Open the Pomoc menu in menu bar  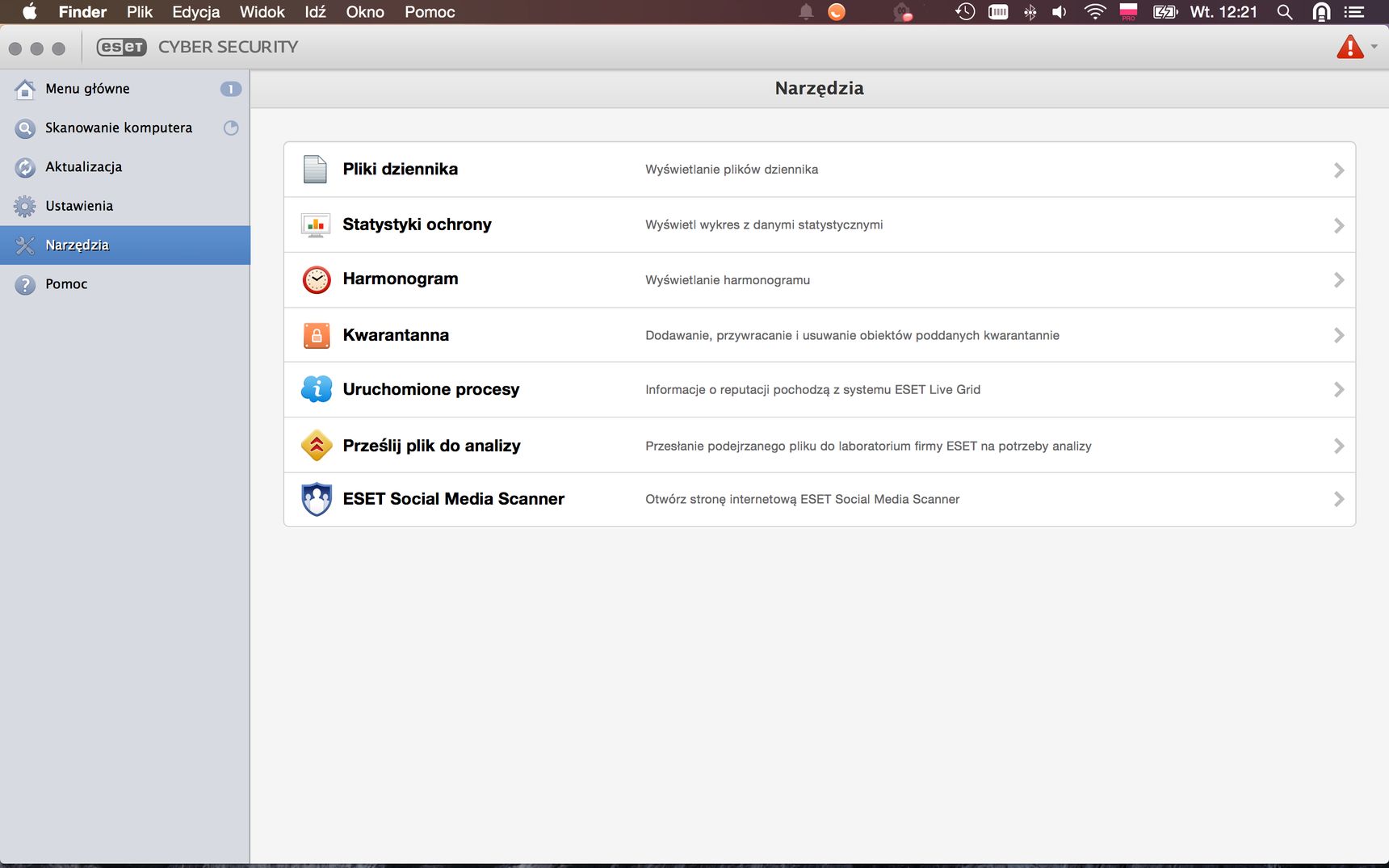pos(430,11)
